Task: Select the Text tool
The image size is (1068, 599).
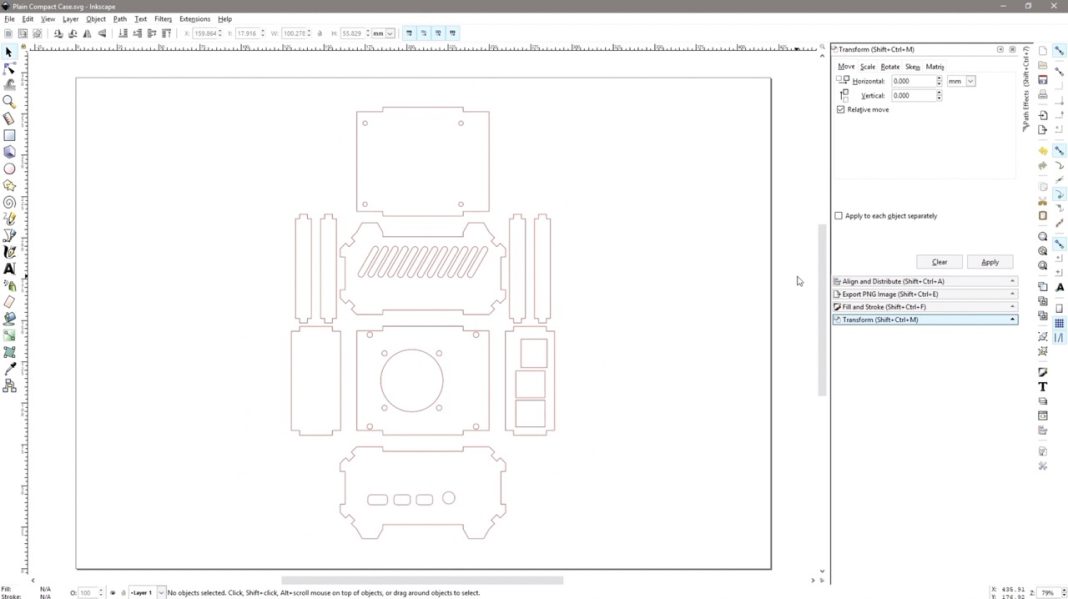Action: click(8, 269)
